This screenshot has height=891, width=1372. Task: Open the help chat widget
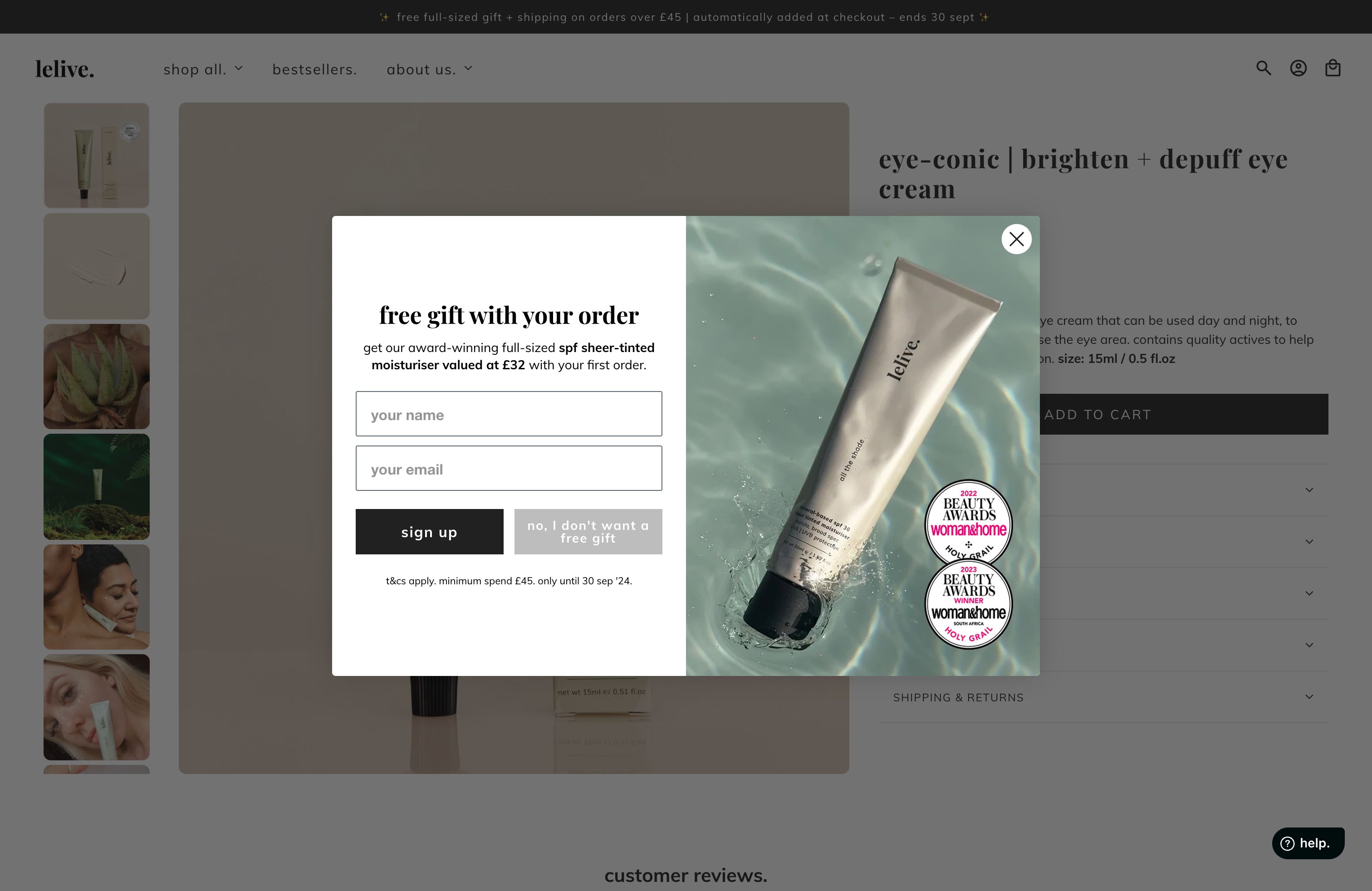tap(1308, 843)
